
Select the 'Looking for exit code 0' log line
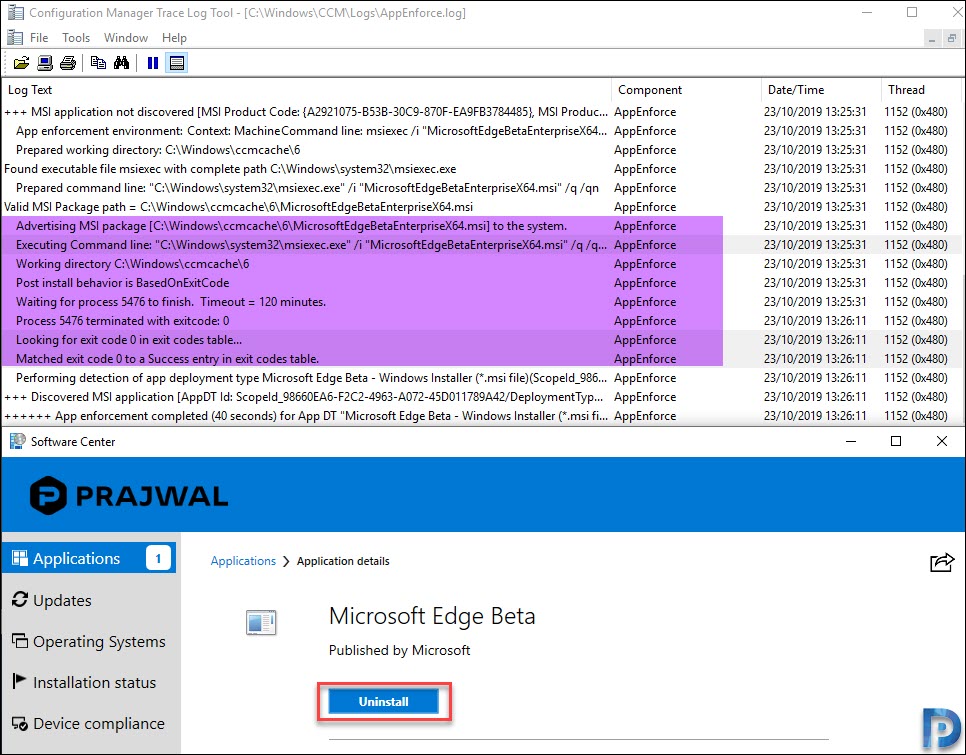[482, 340]
